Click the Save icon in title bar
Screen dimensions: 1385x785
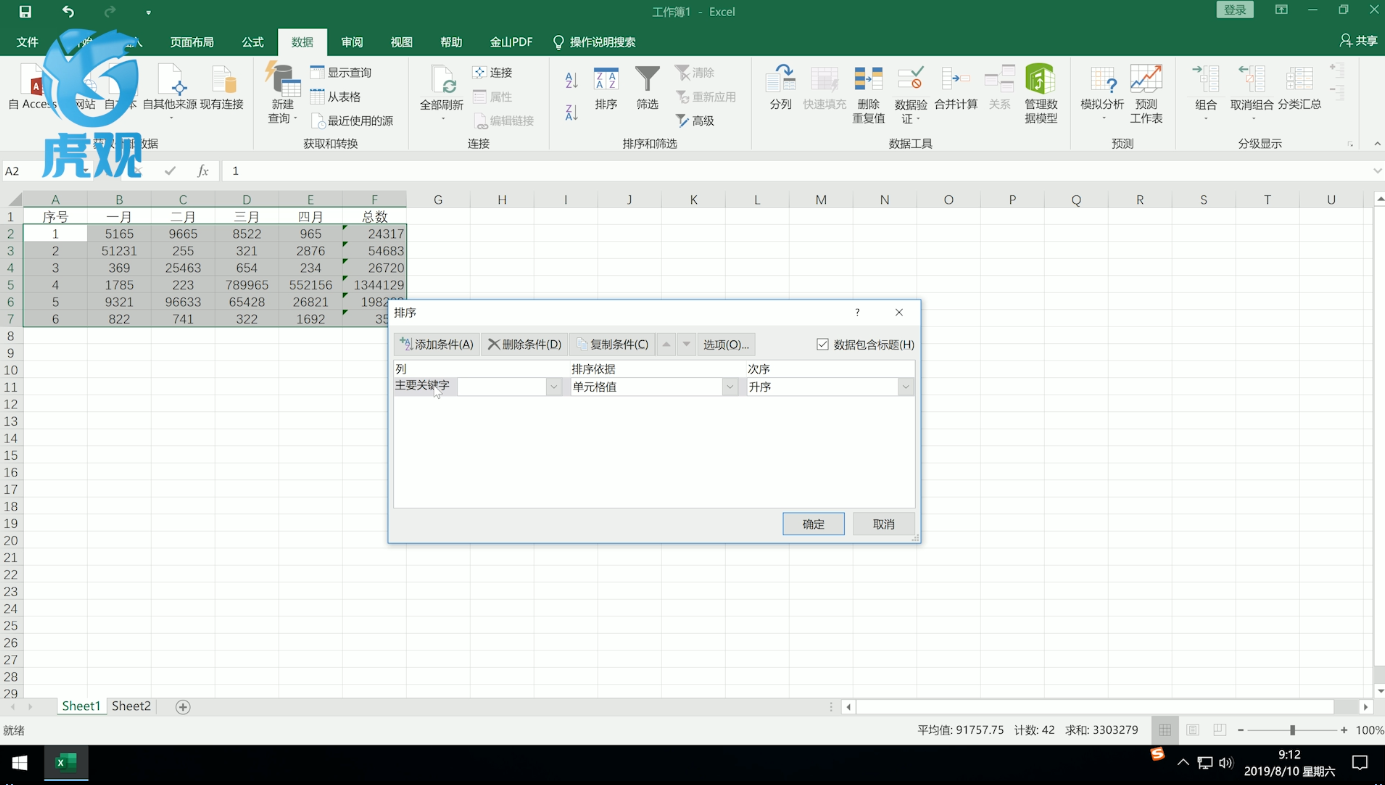25,12
